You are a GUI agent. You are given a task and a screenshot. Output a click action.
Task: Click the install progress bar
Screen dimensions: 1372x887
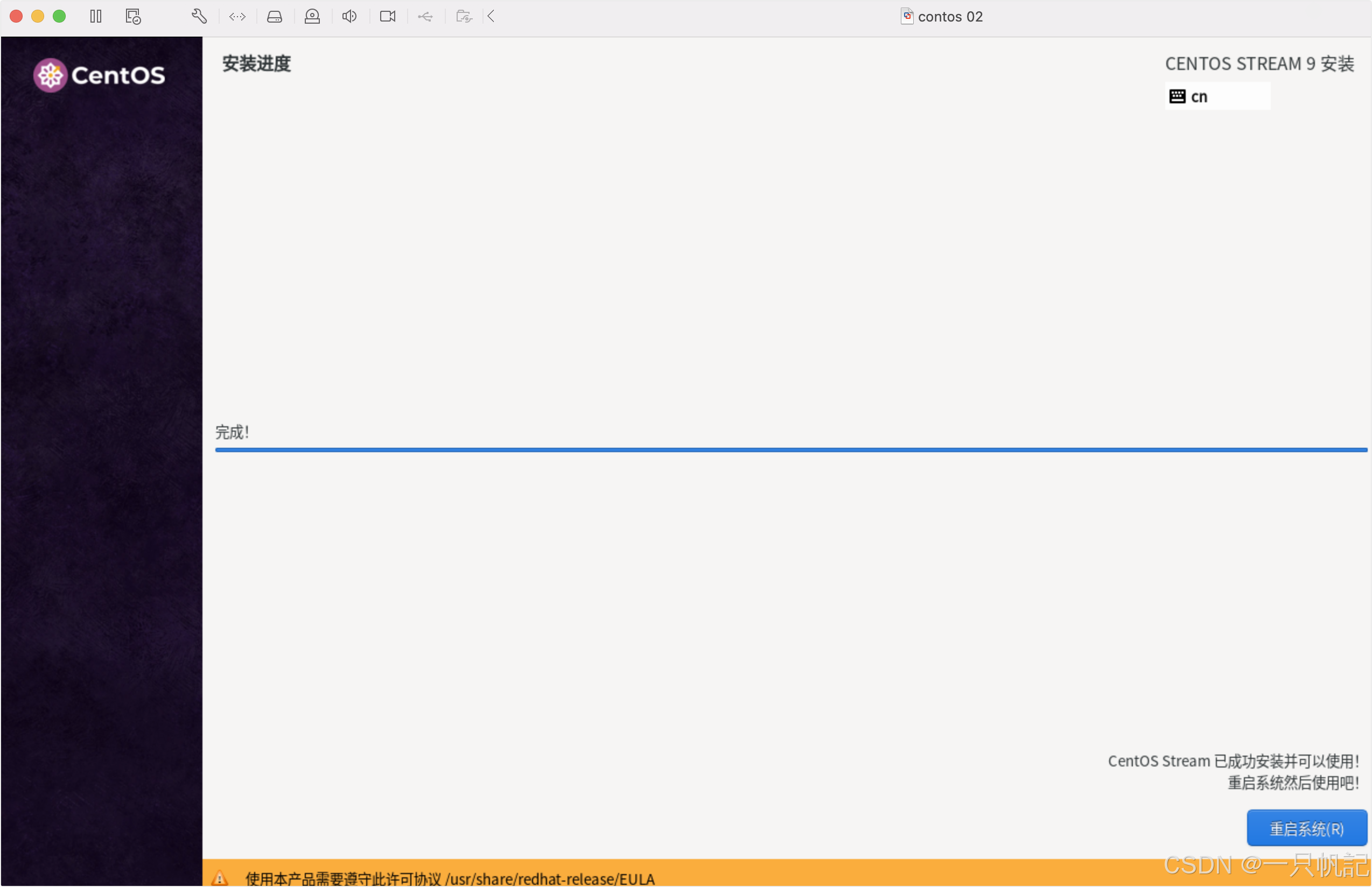(x=790, y=450)
